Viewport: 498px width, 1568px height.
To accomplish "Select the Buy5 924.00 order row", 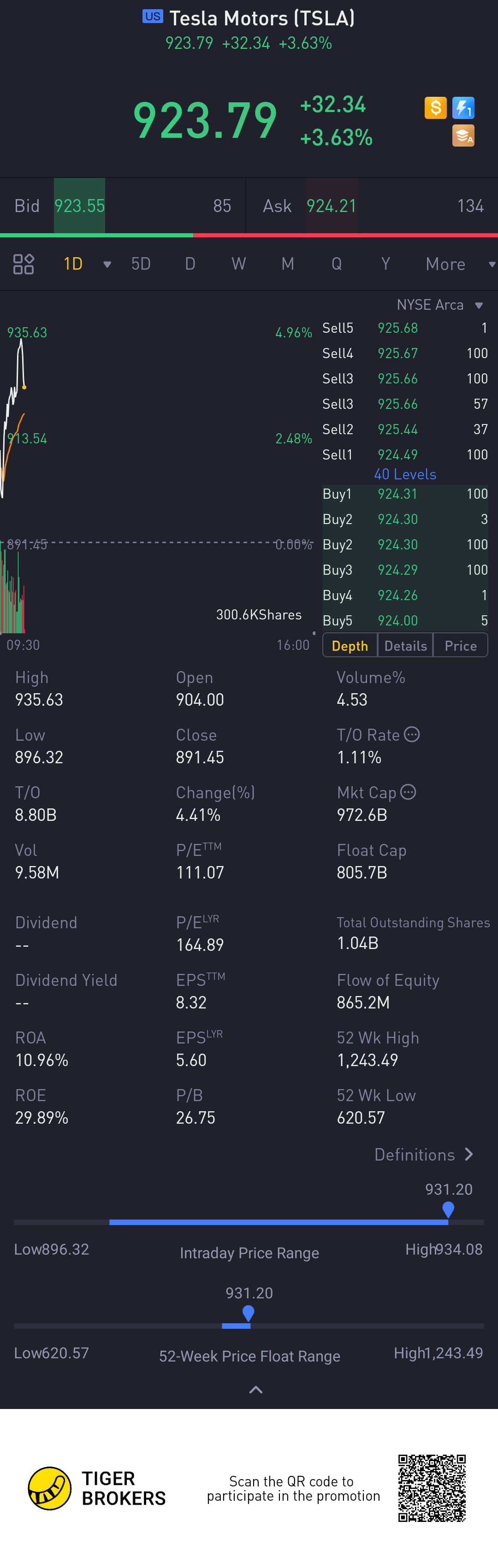I will coord(405,621).
